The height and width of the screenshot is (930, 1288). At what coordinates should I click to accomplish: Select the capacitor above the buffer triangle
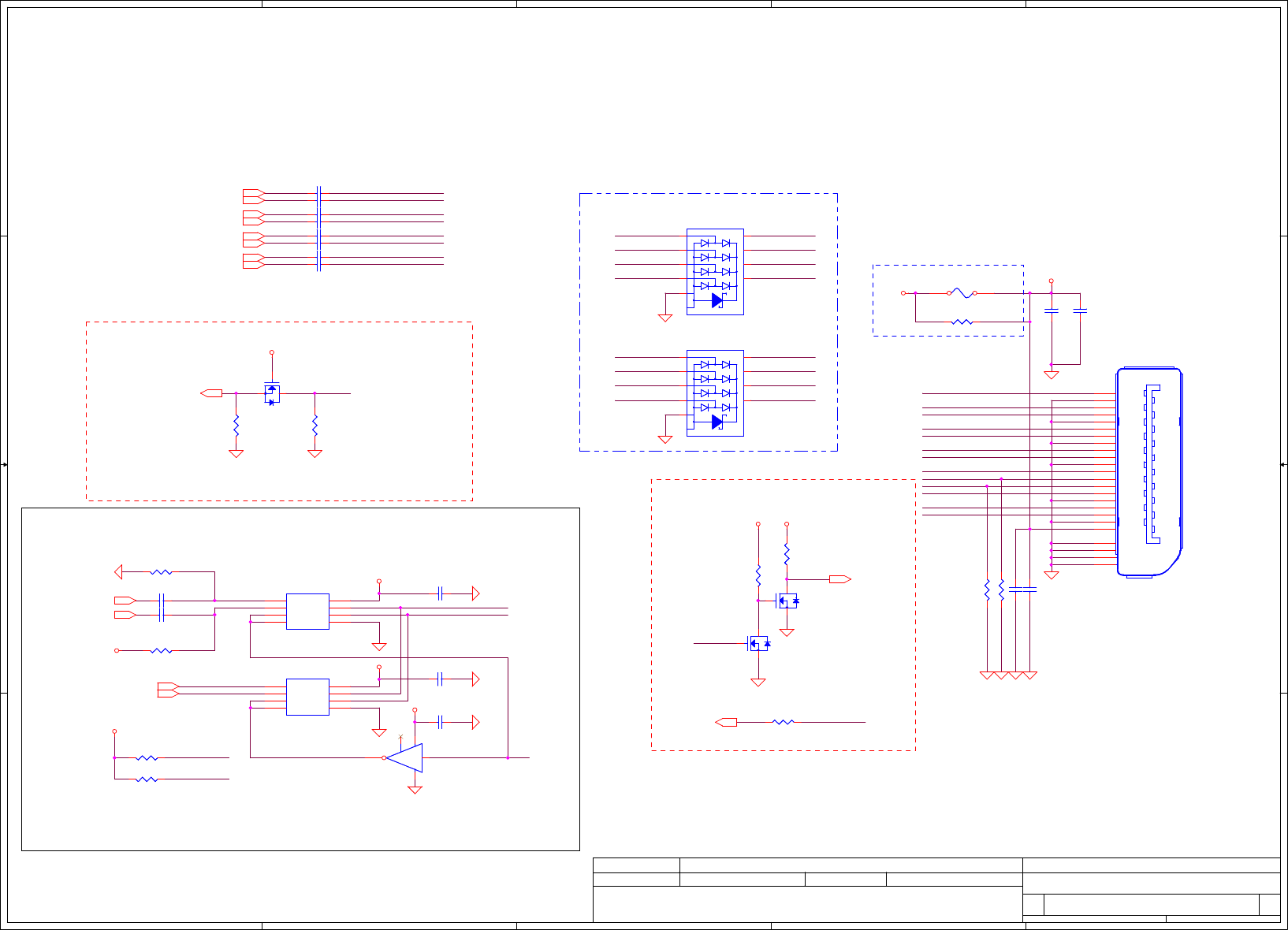click(x=441, y=721)
